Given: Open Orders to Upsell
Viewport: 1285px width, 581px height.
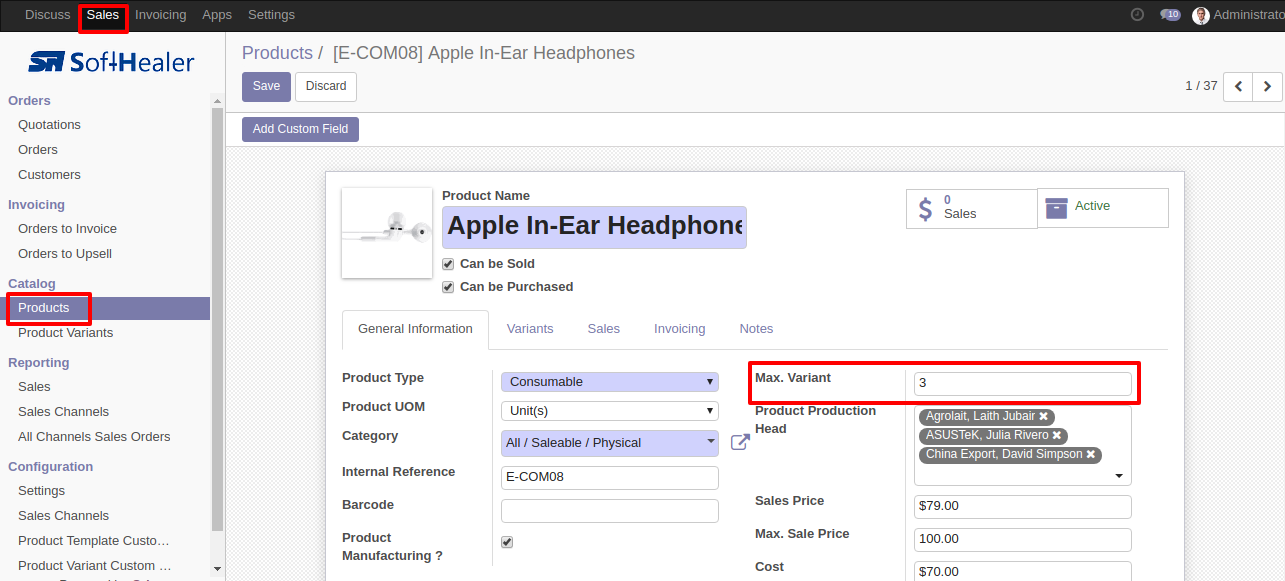Looking at the screenshot, I should click(x=65, y=254).
